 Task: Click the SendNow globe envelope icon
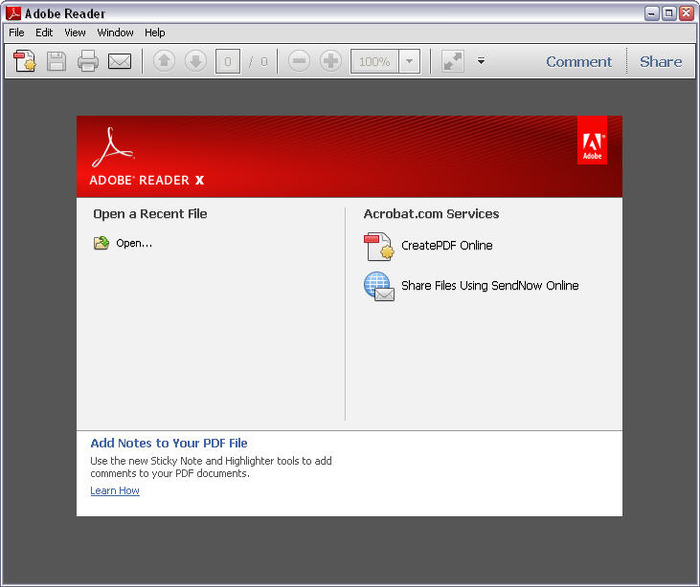[x=379, y=286]
